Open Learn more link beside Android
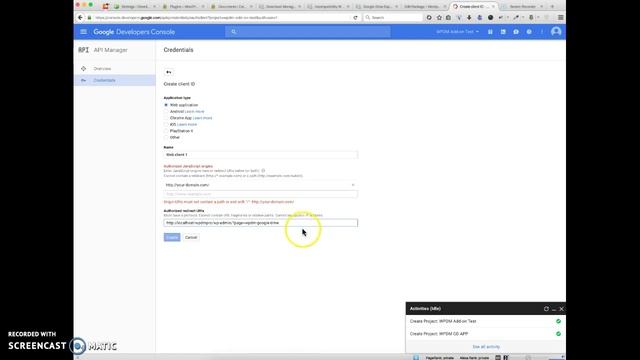 click(195, 111)
